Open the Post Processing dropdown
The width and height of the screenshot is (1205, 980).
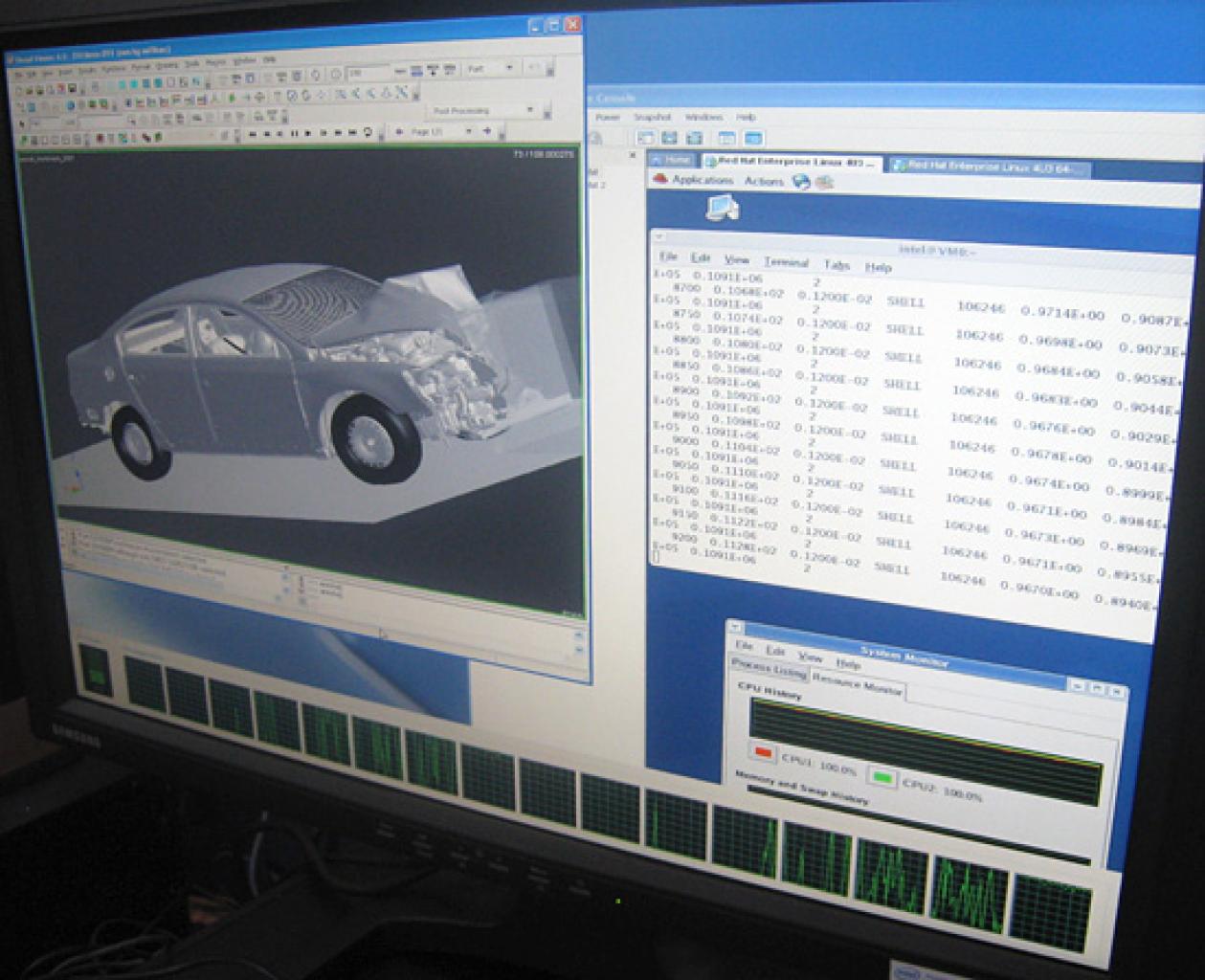483,111
